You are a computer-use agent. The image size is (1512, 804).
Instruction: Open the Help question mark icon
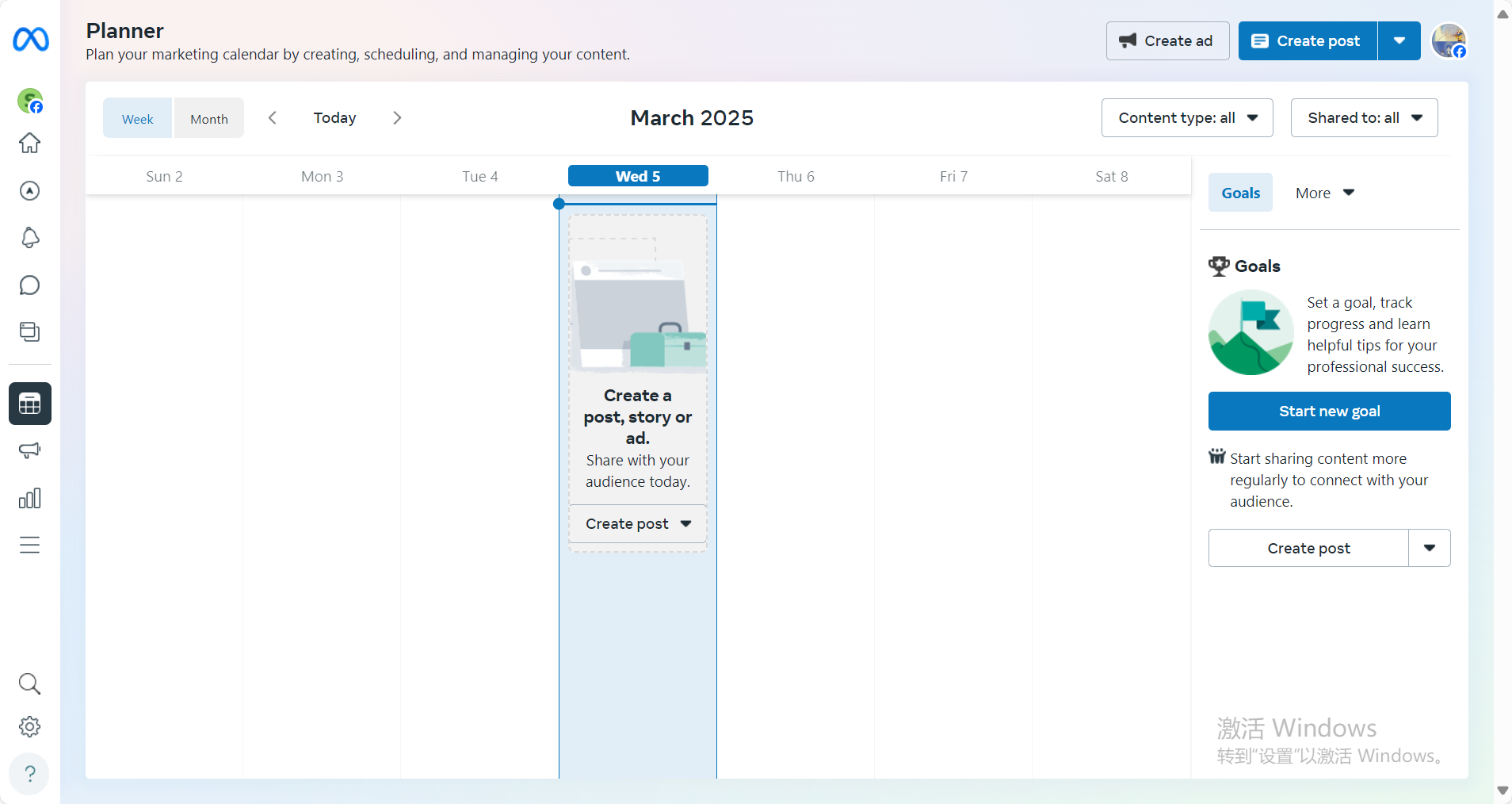(29, 773)
